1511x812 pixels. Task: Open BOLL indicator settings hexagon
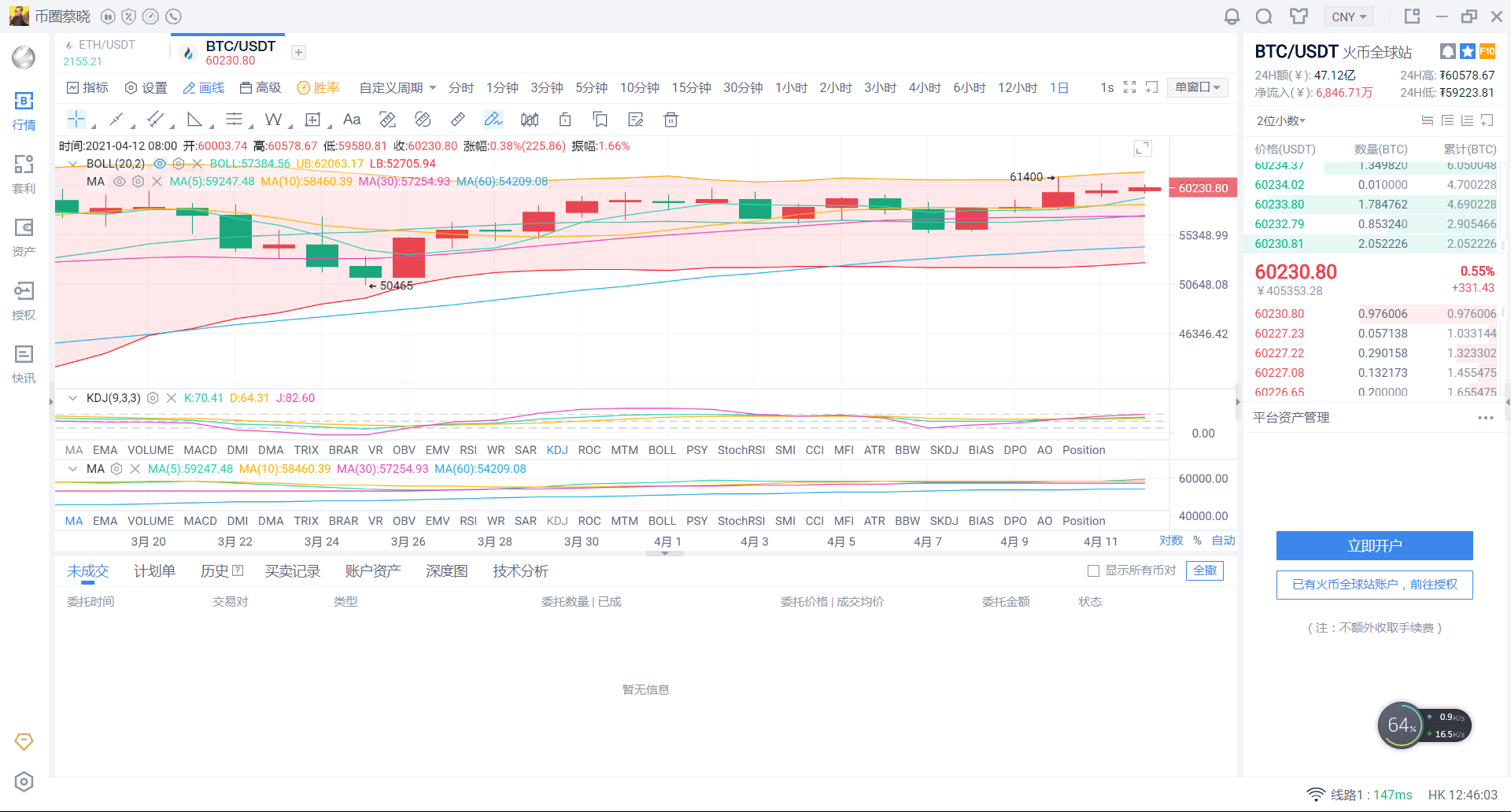tap(179, 164)
